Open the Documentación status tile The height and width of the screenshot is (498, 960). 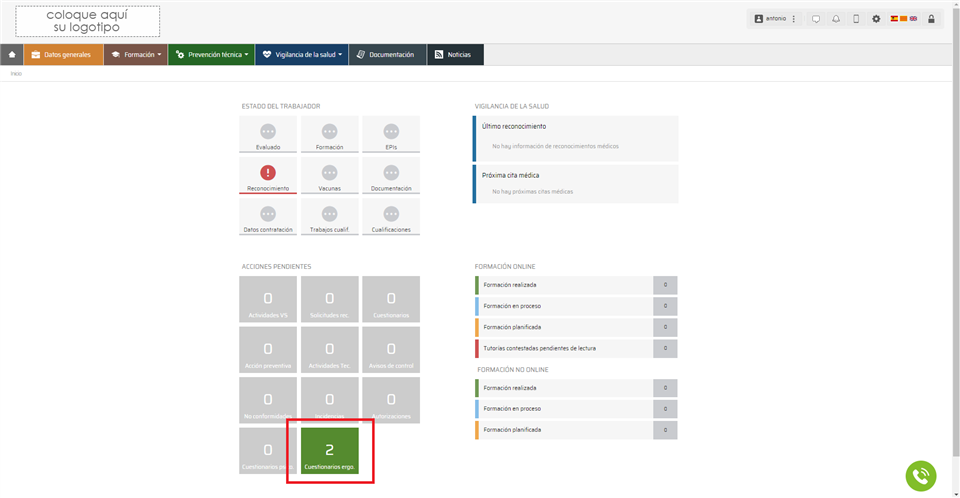391,176
